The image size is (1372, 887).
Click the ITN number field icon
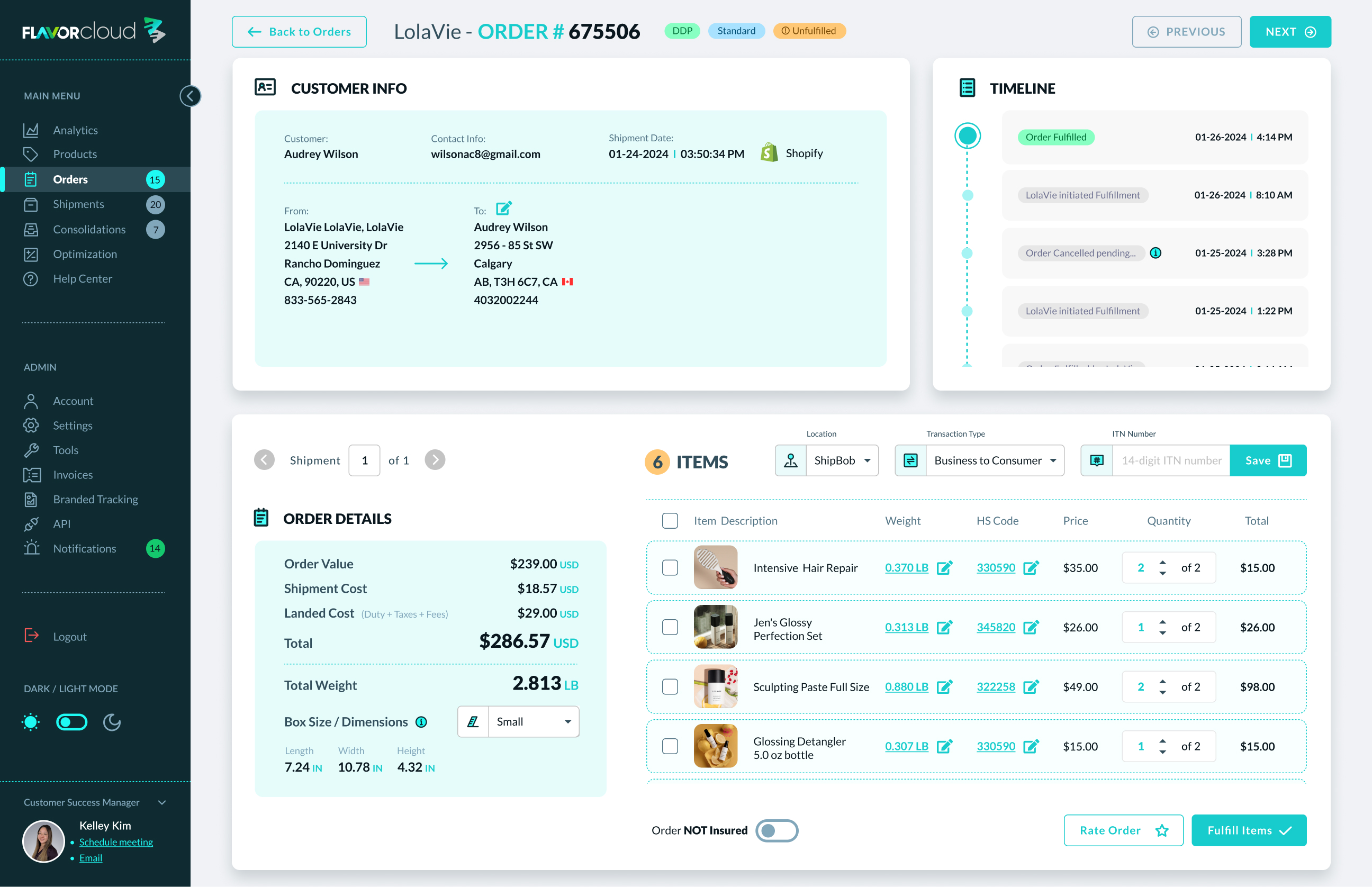tap(1097, 460)
